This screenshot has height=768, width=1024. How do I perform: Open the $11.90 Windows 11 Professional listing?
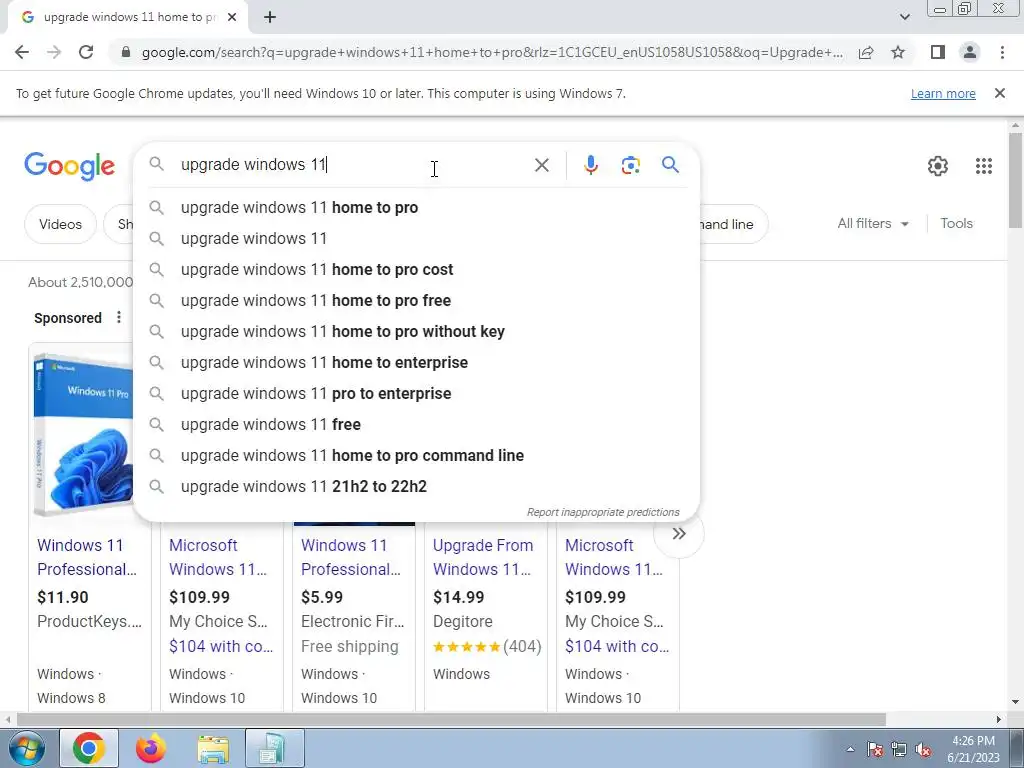(87, 557)
